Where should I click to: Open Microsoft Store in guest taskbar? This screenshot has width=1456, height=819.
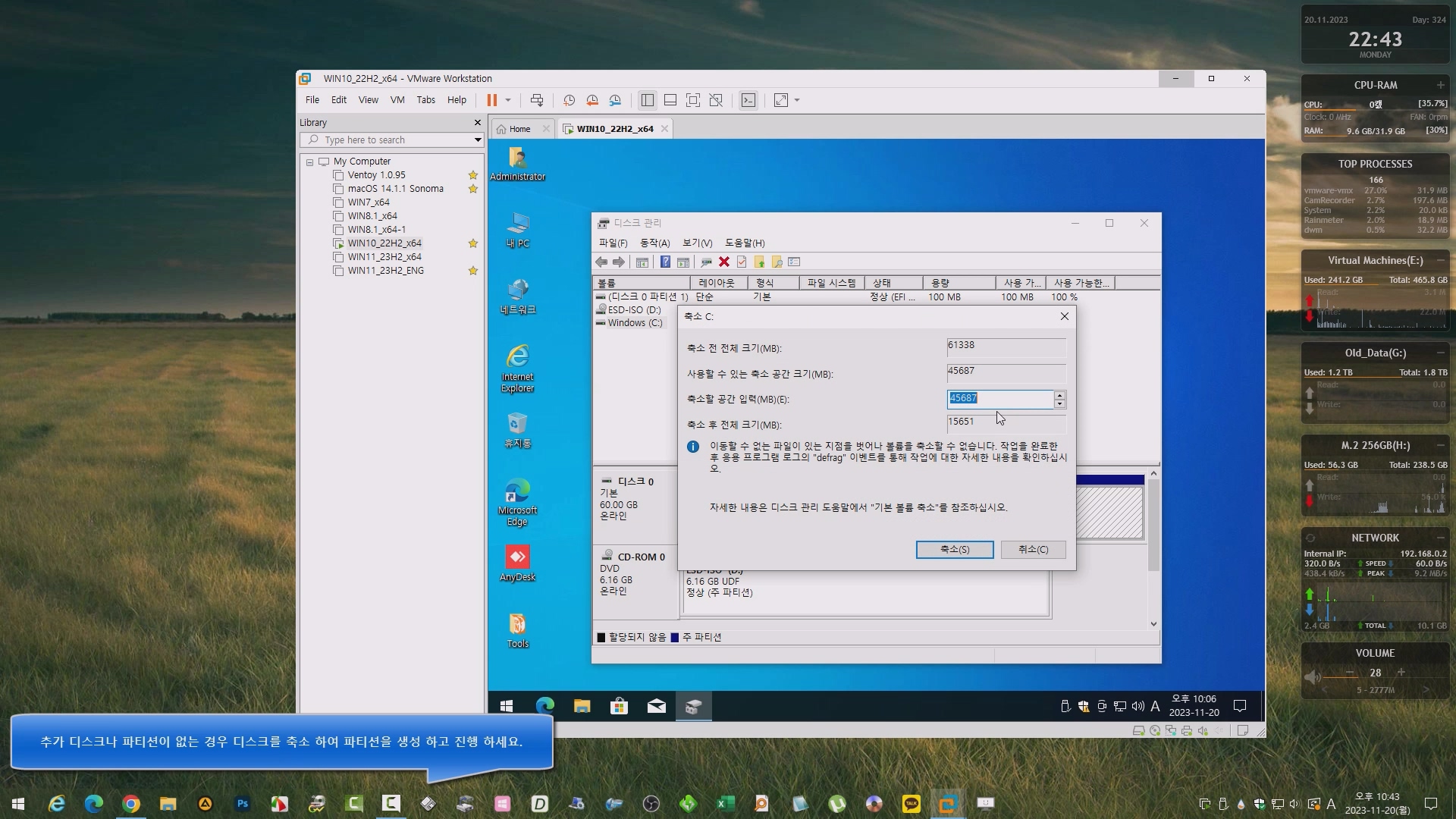[x=619, y=707]
